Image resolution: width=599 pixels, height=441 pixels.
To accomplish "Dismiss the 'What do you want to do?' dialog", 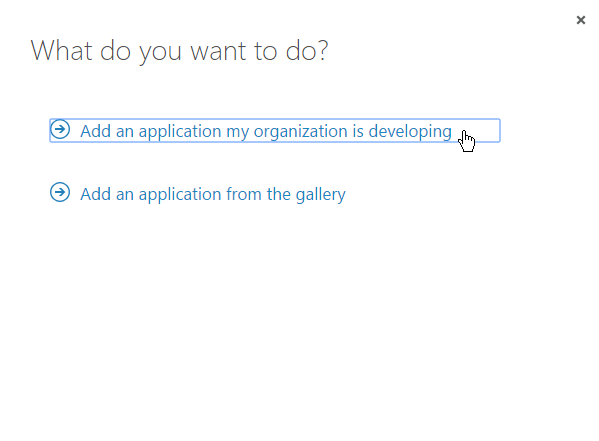I will [x=581, y=20].
